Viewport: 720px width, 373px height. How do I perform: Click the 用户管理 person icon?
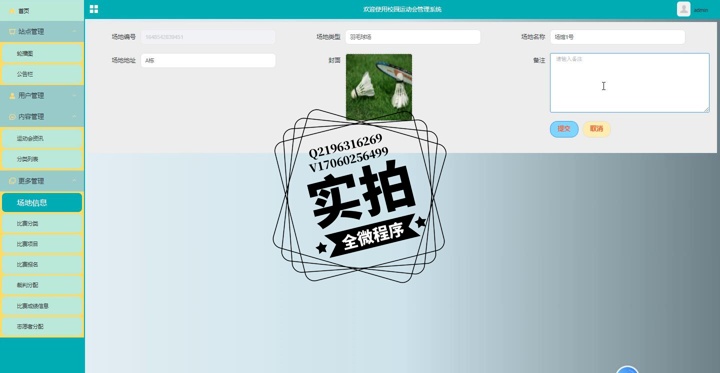[x=12, y=96]
